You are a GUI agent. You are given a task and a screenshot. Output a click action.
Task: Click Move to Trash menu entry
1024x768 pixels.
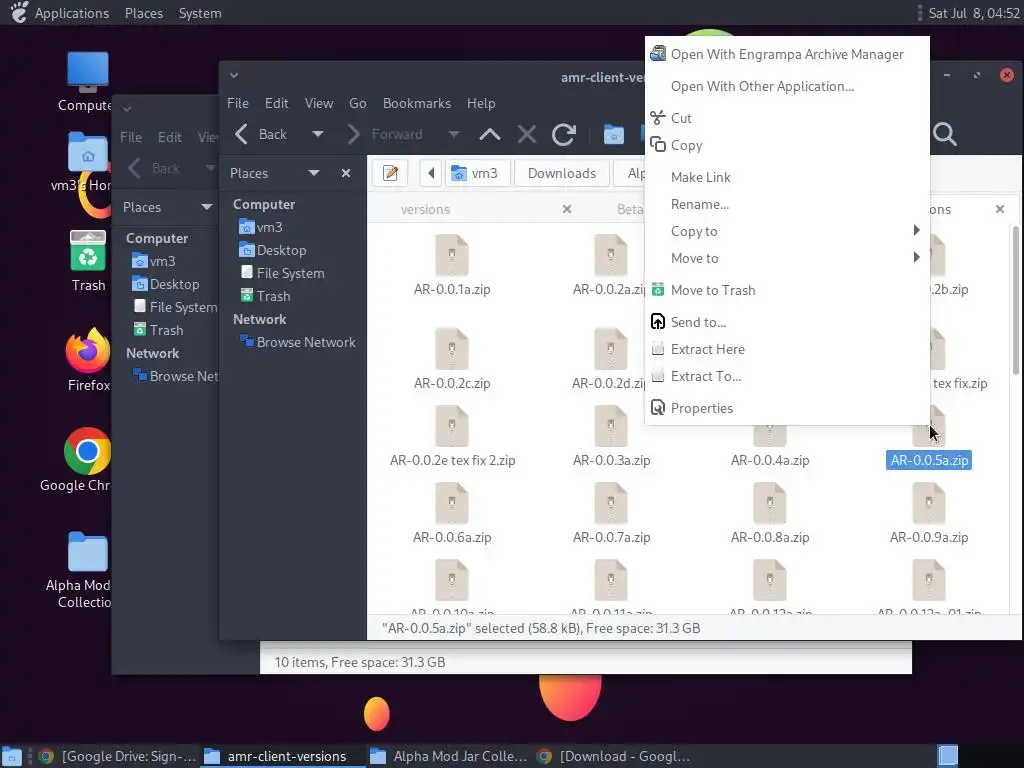(x=786, y=290)
